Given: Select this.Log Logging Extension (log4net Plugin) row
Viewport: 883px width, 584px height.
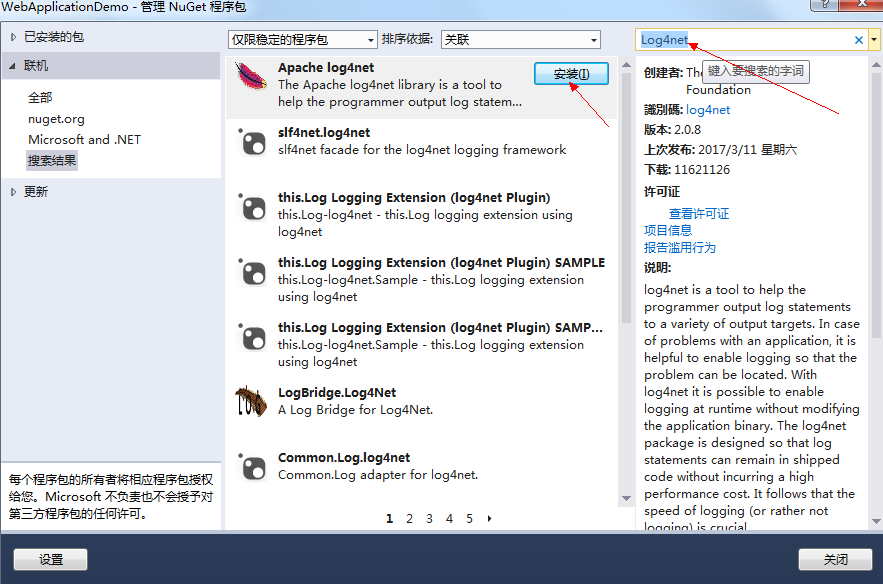Looking at the screenshot, I should [x=421, y=215].
